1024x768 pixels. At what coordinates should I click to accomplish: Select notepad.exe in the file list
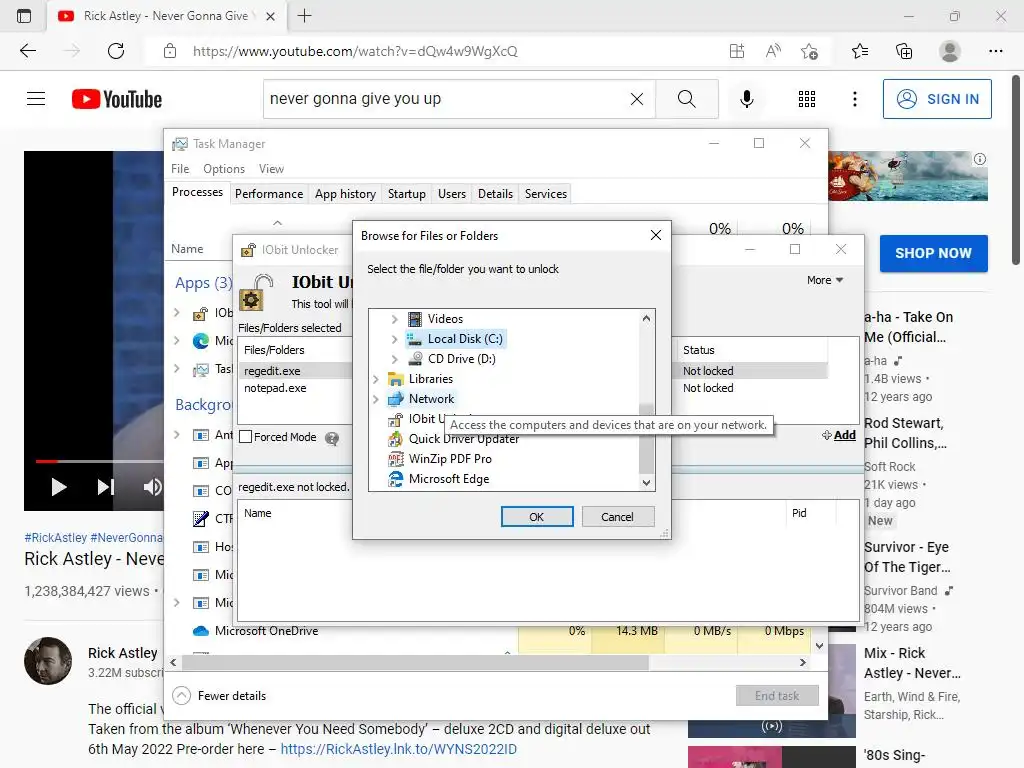(275, 388)
